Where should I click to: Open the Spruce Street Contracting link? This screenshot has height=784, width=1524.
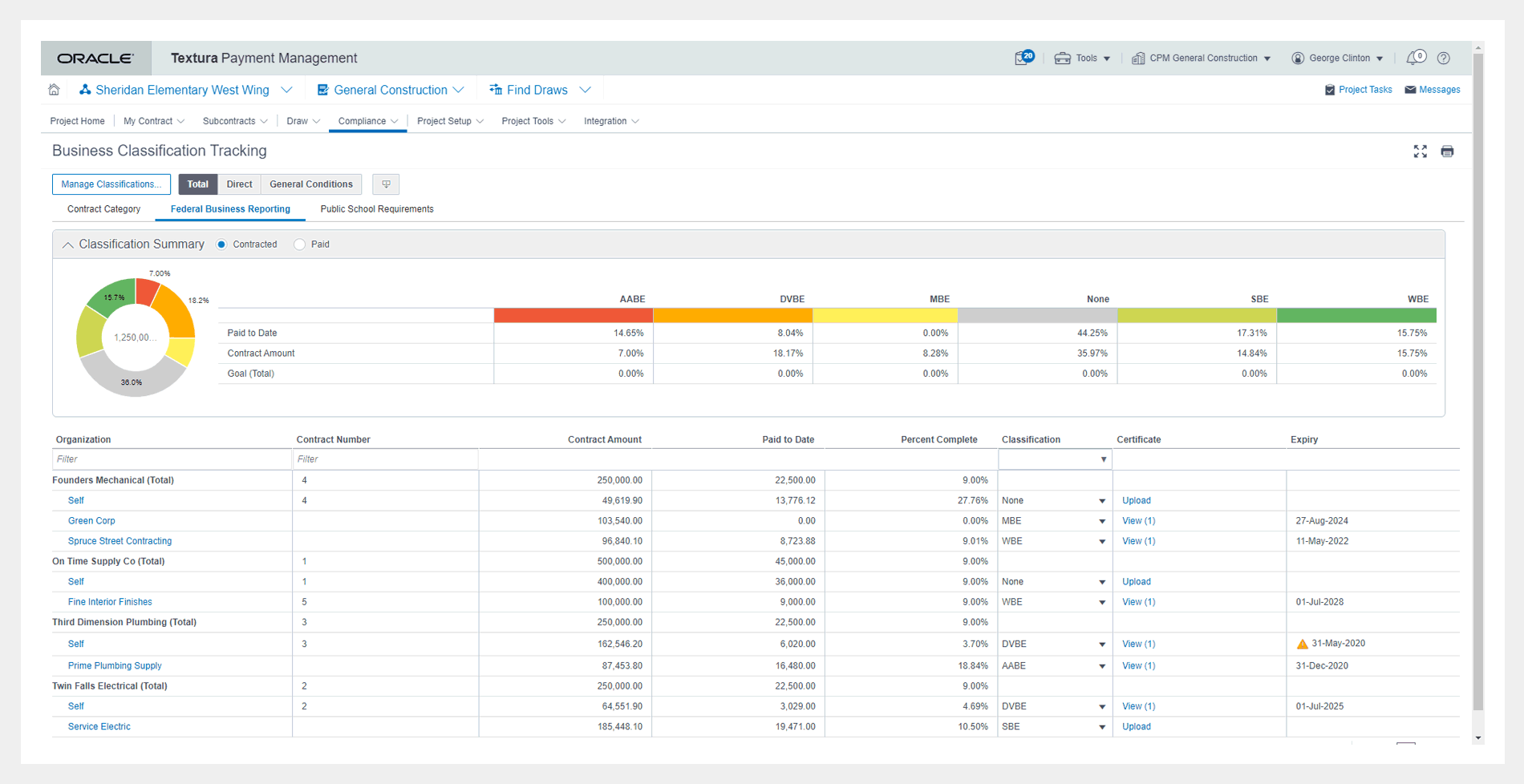click(120, 541)
